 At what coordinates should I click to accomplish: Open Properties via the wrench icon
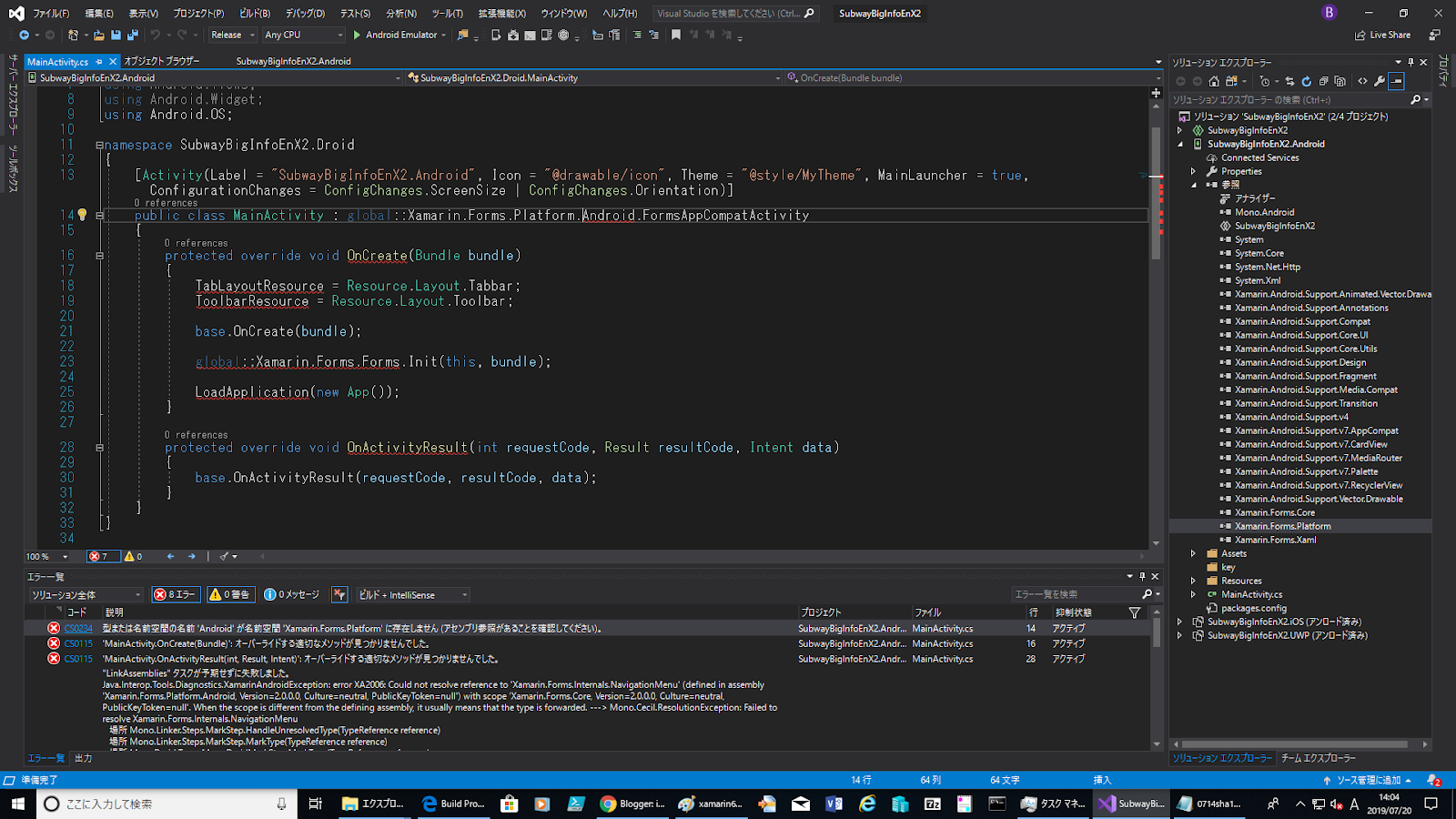pos(1380,81)
